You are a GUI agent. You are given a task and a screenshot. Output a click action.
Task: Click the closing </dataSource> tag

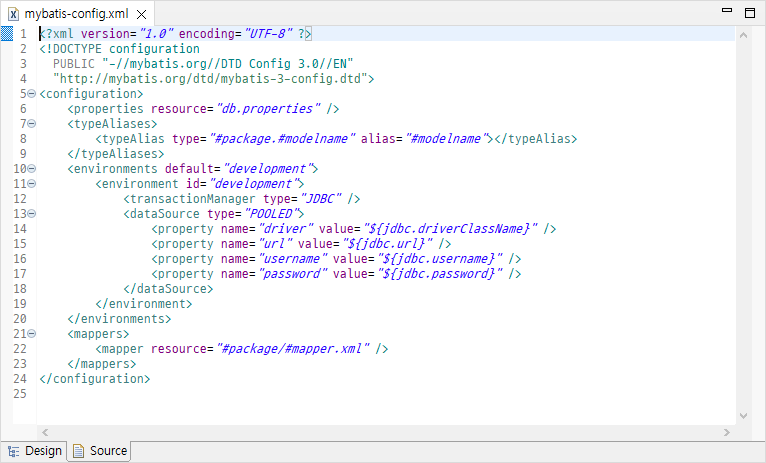point(168,289)
